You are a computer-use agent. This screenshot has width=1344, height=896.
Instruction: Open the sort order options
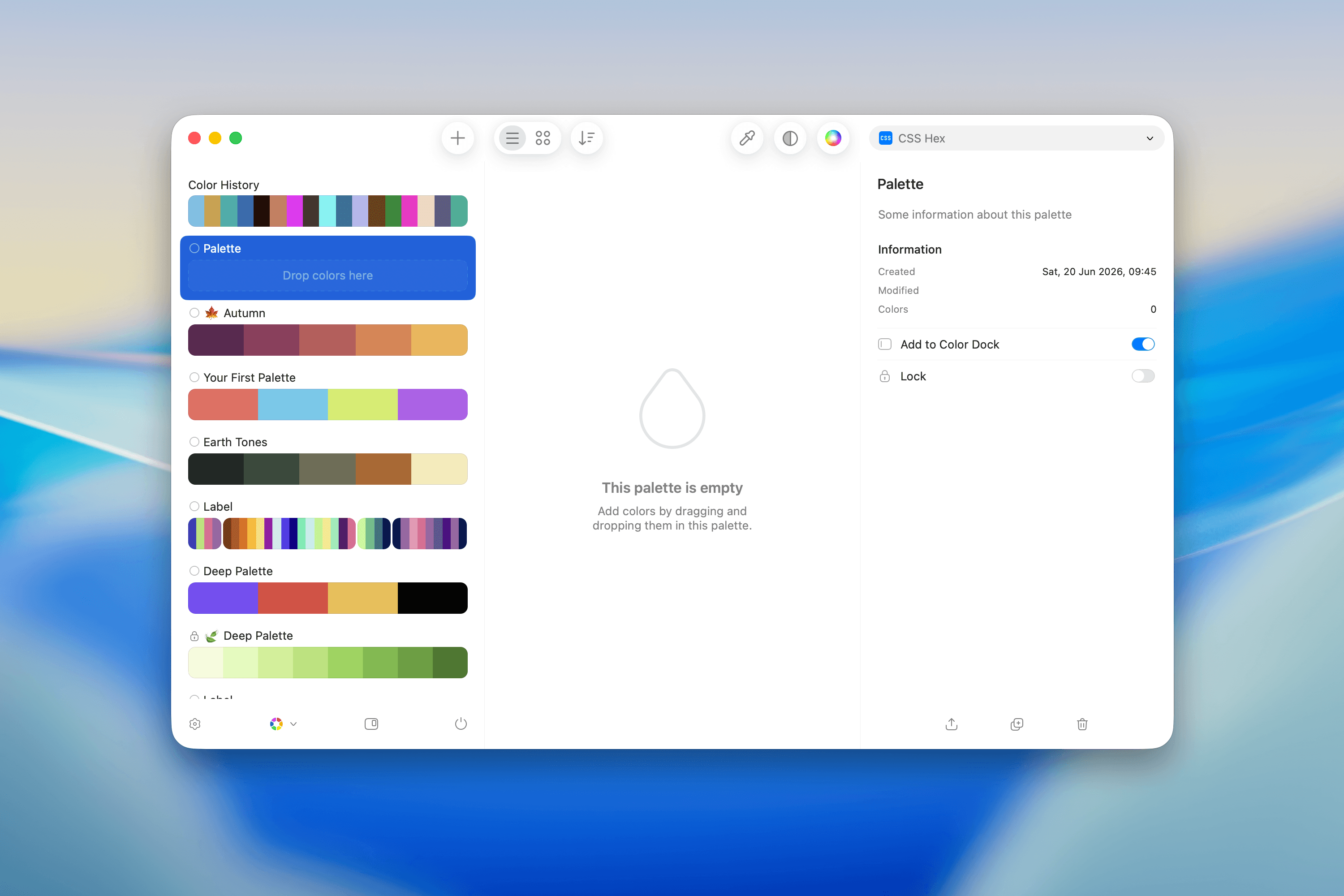pyautogui.click(x=587, y=138)
